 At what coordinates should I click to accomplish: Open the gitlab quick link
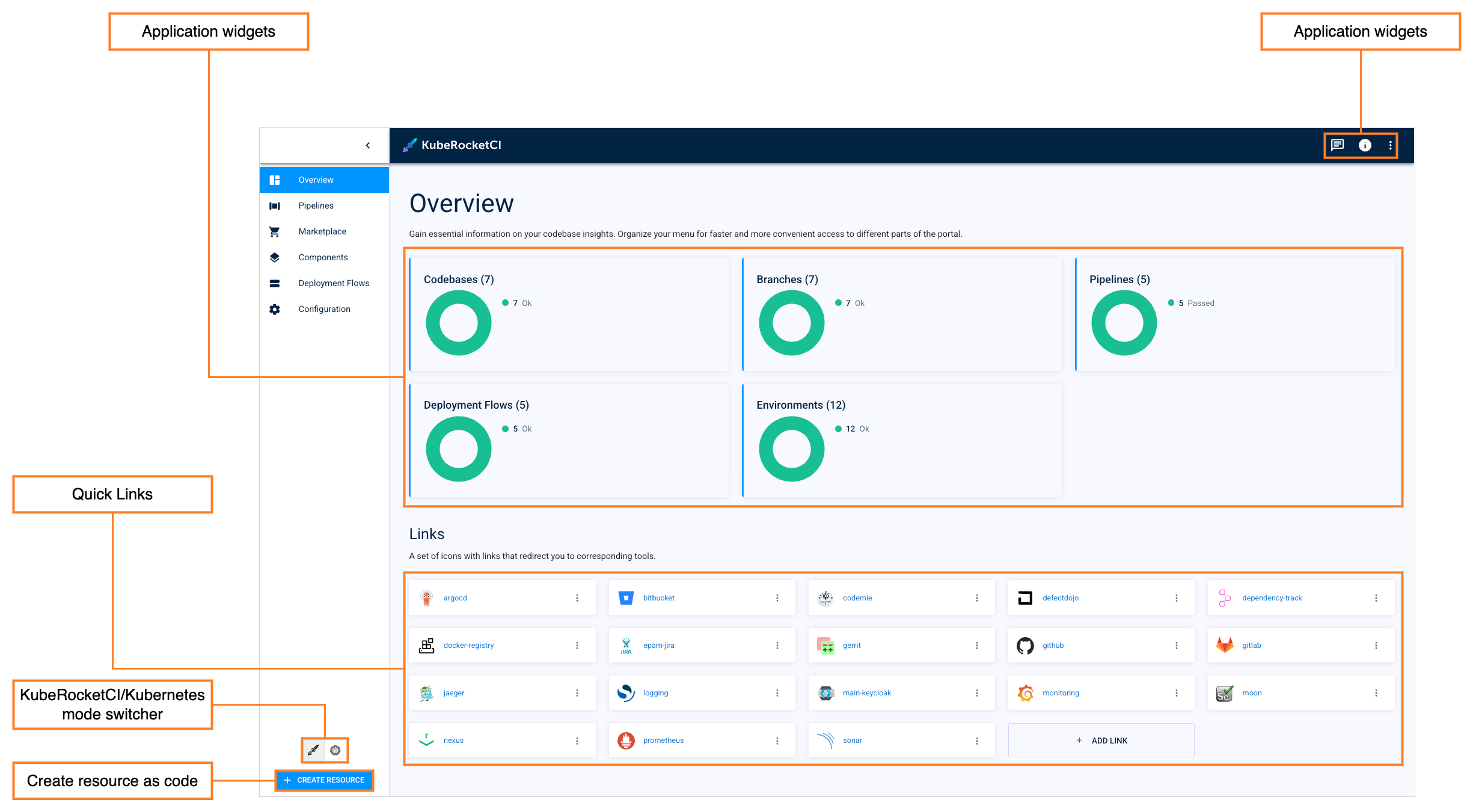coord(1252,645)
